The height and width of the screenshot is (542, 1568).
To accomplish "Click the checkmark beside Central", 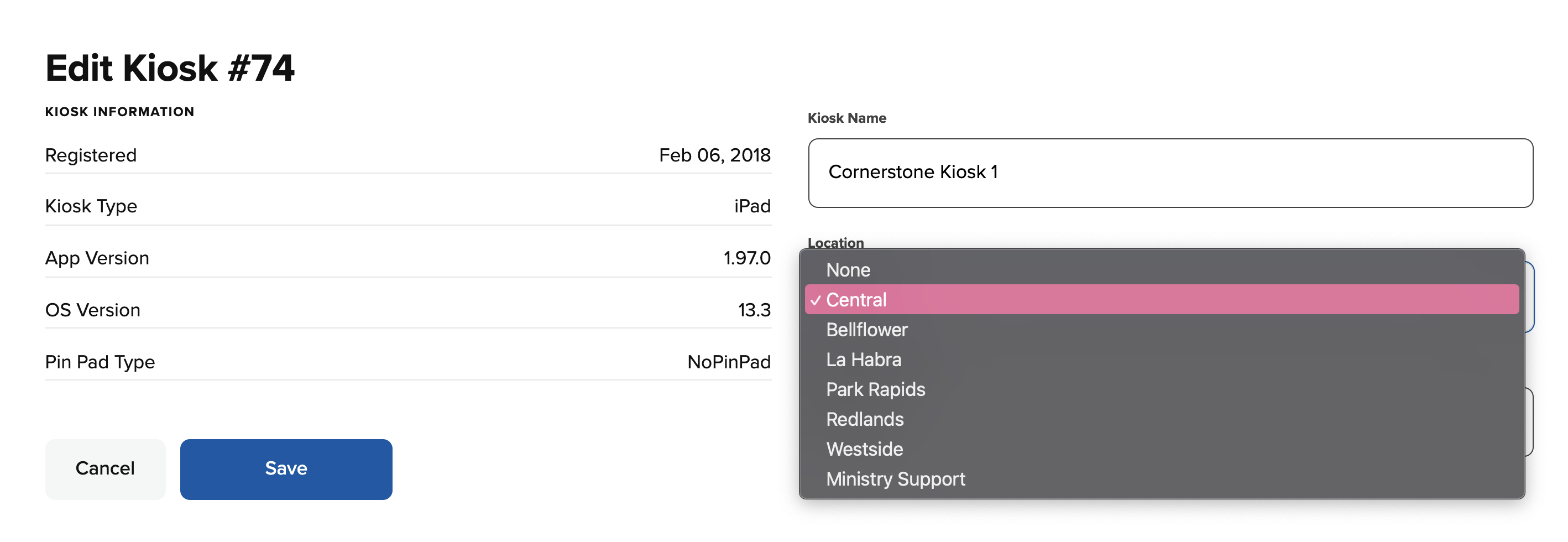I will 815,300.
